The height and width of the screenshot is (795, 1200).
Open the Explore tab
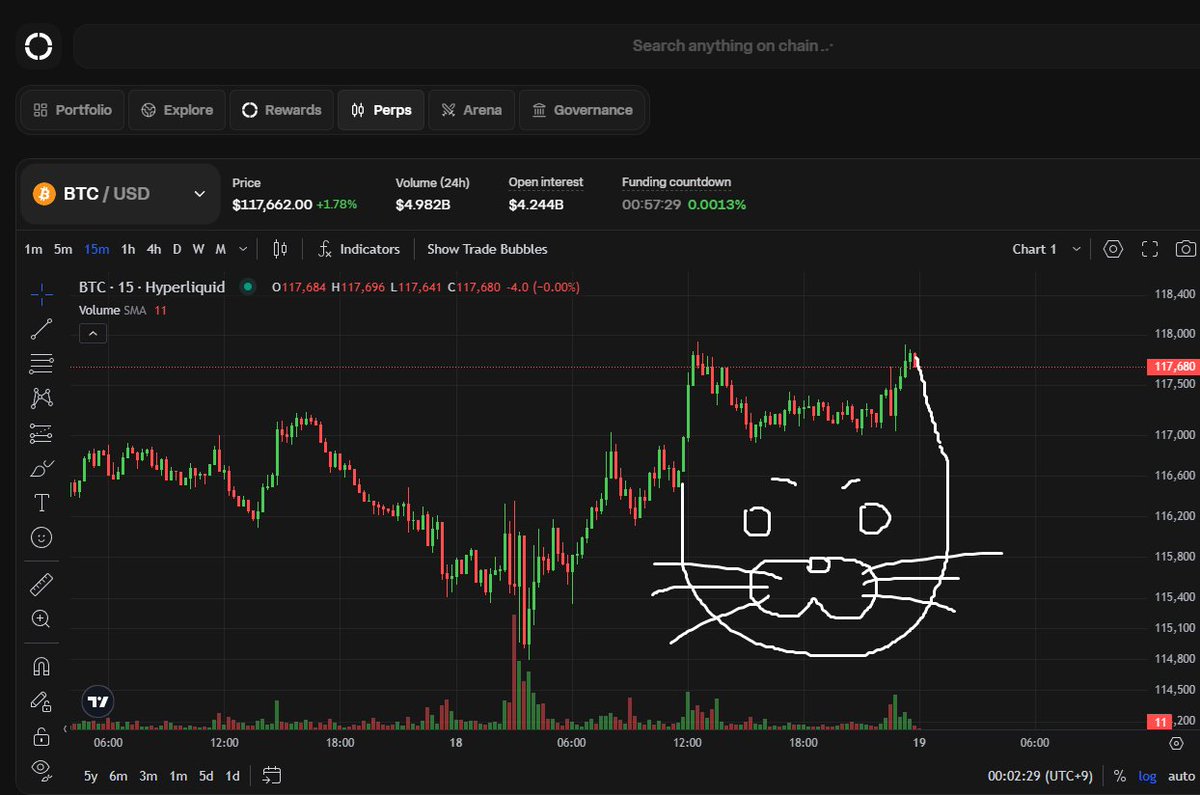click(177, 110)
